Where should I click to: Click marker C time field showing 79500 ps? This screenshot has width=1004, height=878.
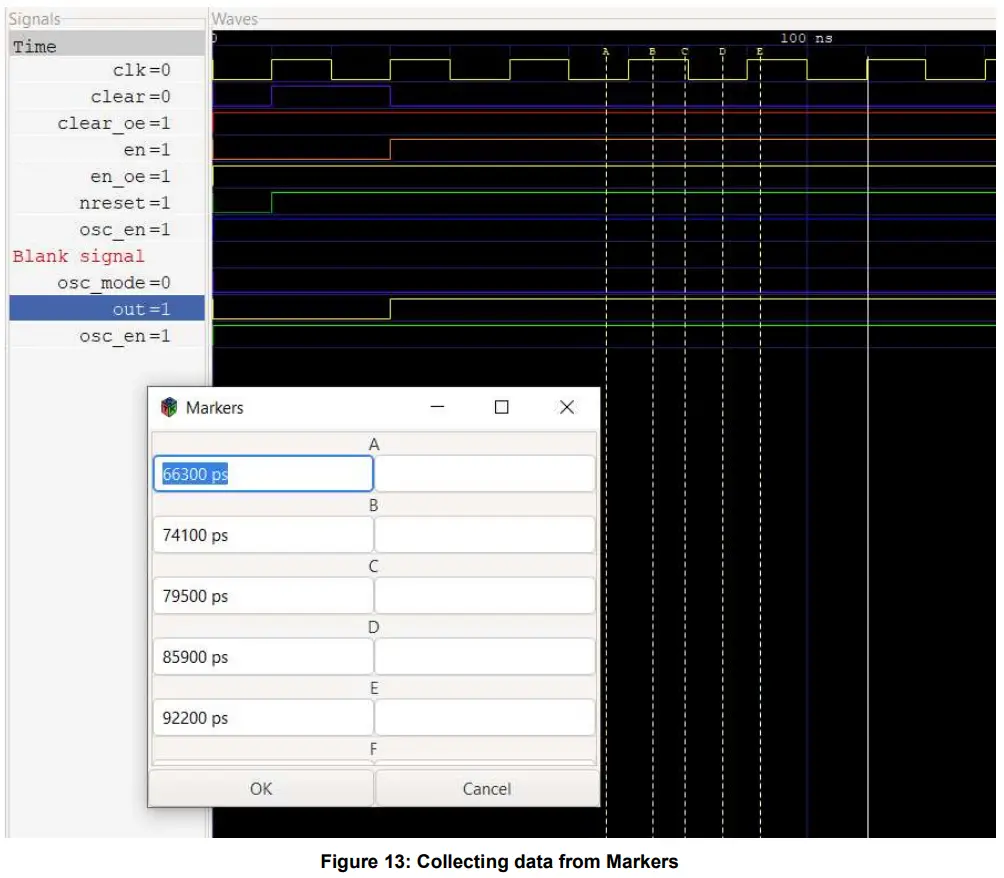[x=263, y=596]
